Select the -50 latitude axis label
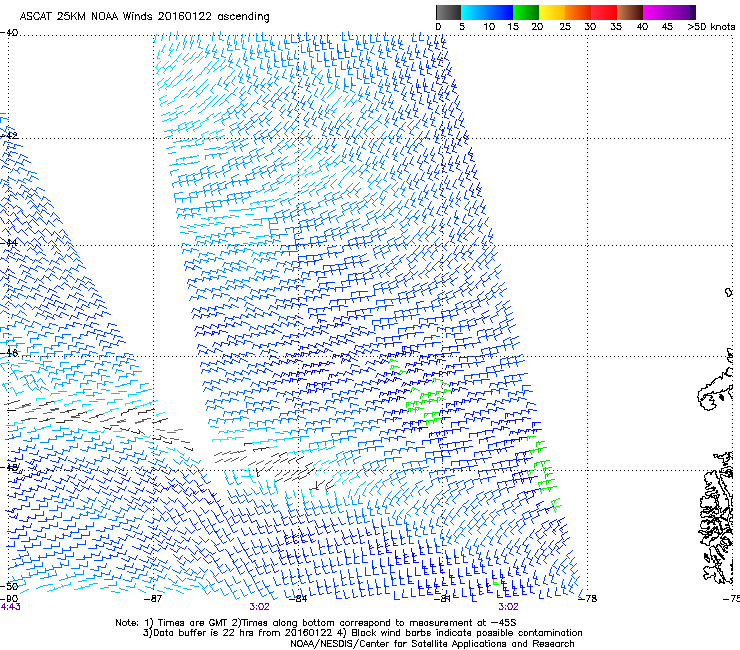The width and height of the screenshot is (740, 650). tap(9, 586)
